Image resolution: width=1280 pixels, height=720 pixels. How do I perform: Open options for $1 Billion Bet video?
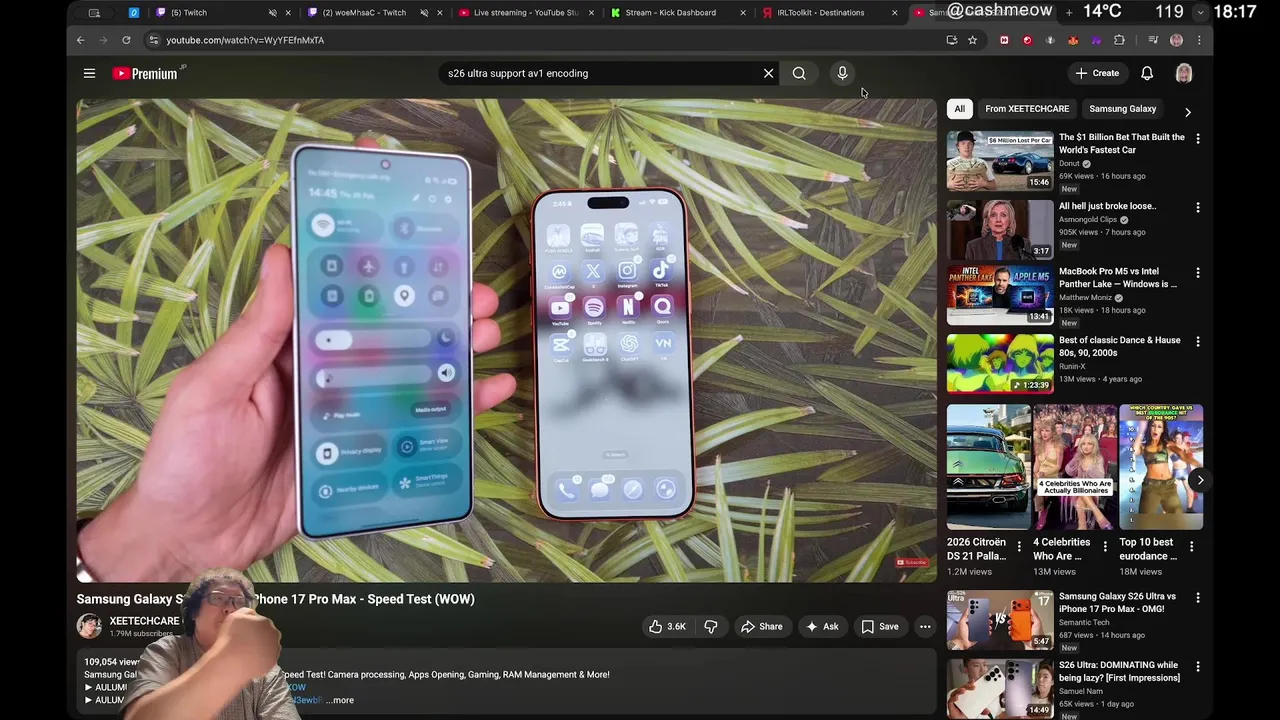(x=1198, y=139)
